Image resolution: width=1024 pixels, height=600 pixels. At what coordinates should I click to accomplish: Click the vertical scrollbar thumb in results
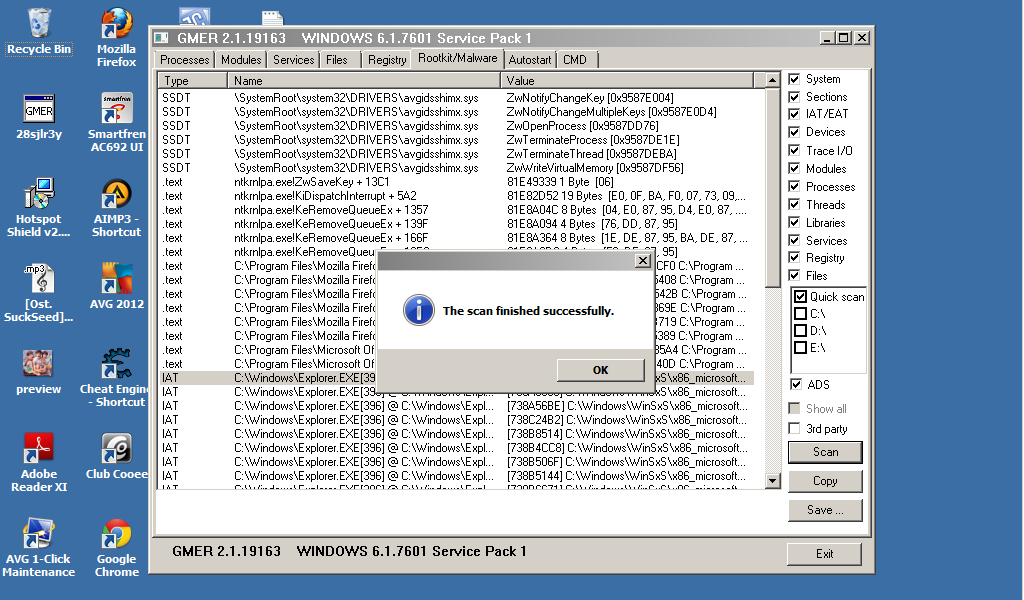(773, 187)
